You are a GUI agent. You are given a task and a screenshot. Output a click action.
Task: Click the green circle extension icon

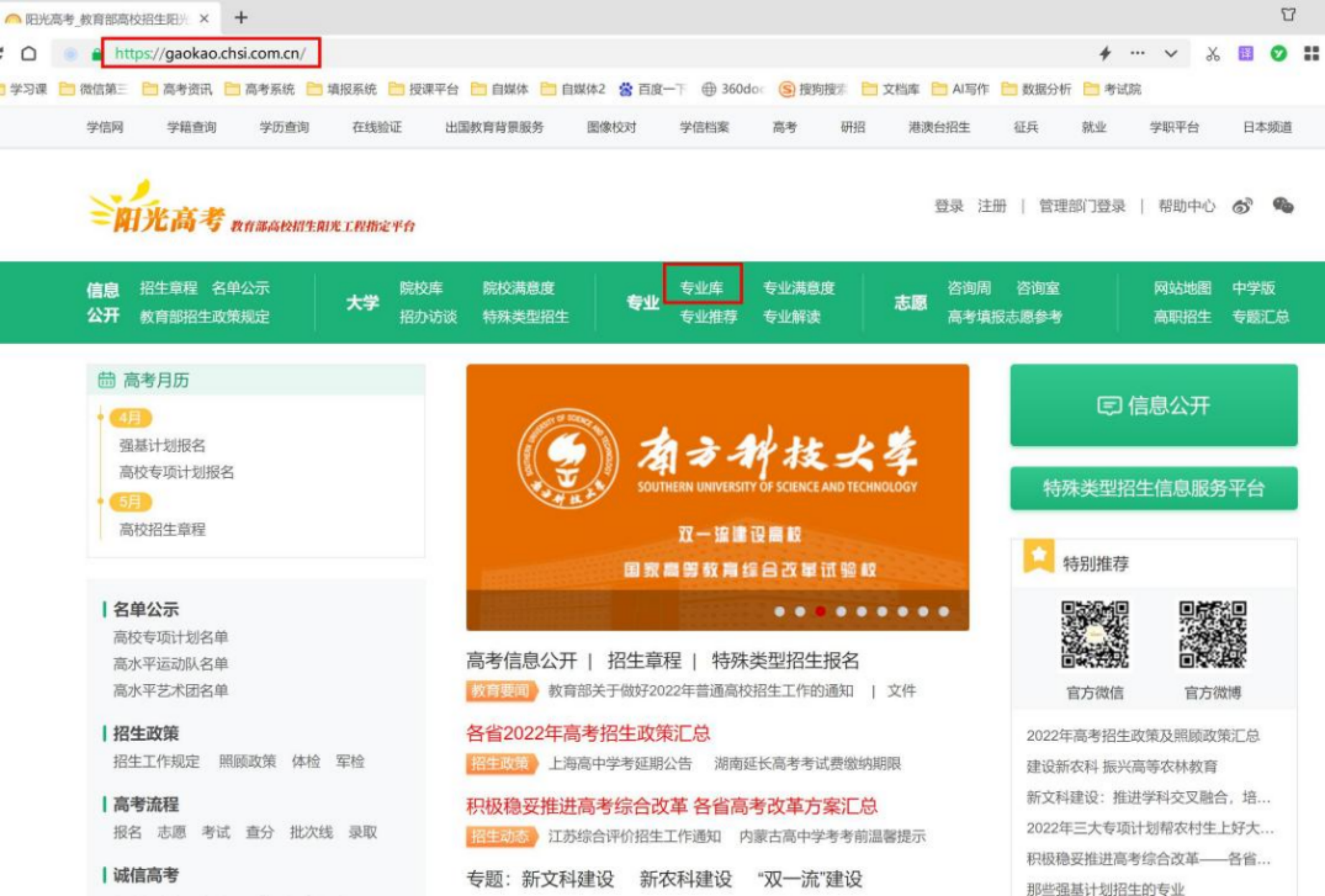(x=1278, y=54)
